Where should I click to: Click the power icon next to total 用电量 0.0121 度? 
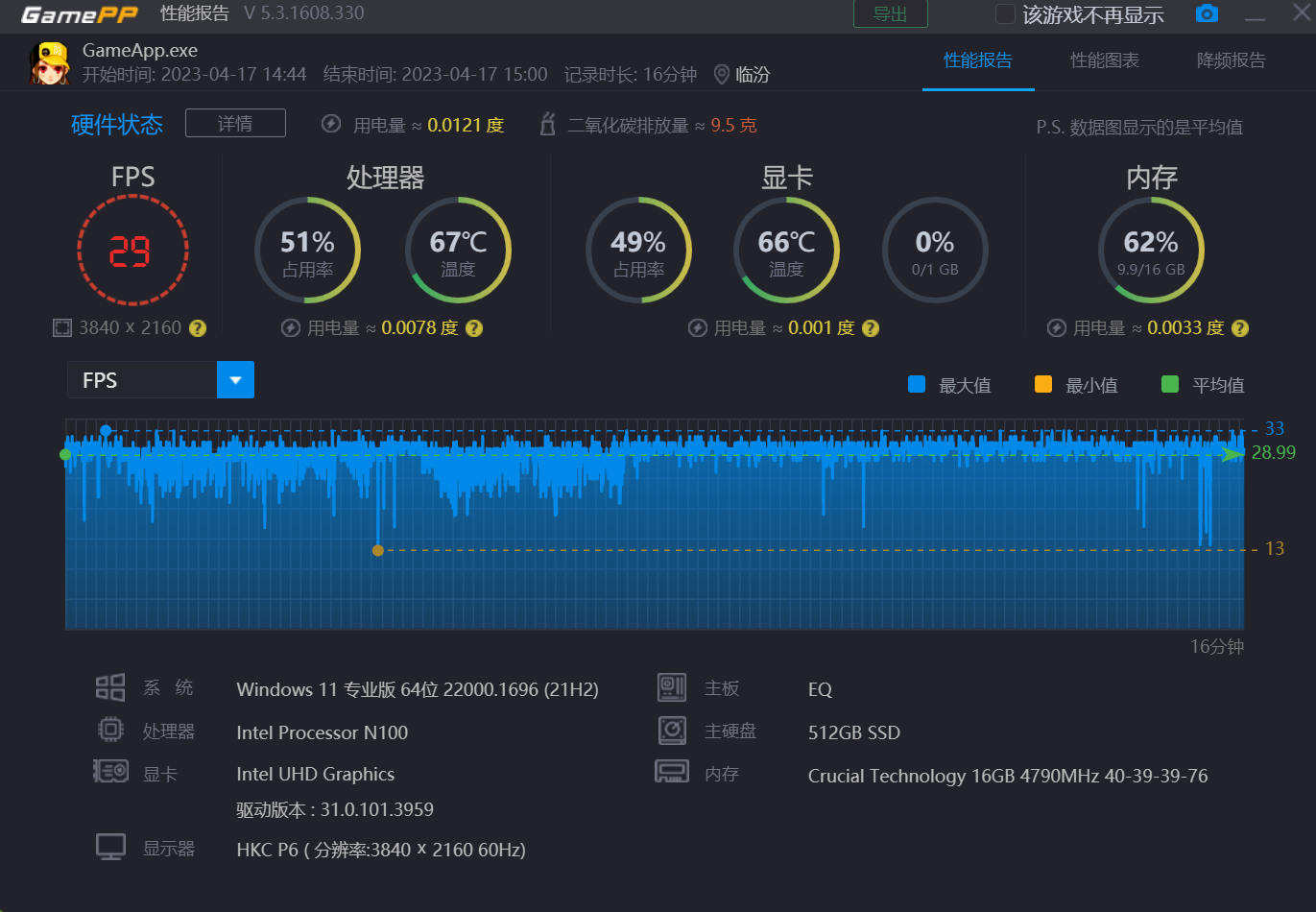pos(331,124)
